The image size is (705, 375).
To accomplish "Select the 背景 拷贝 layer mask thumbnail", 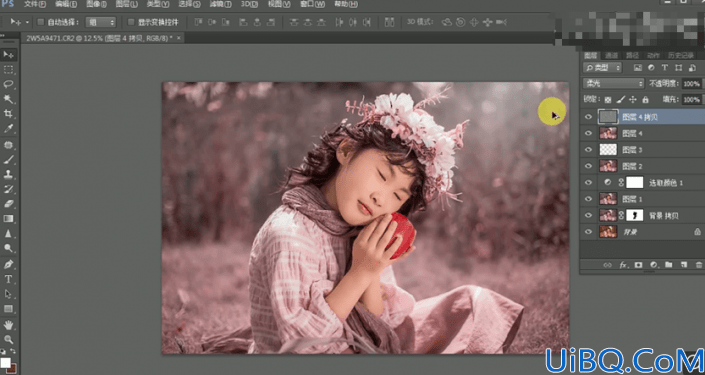I will tap(634, 215).
